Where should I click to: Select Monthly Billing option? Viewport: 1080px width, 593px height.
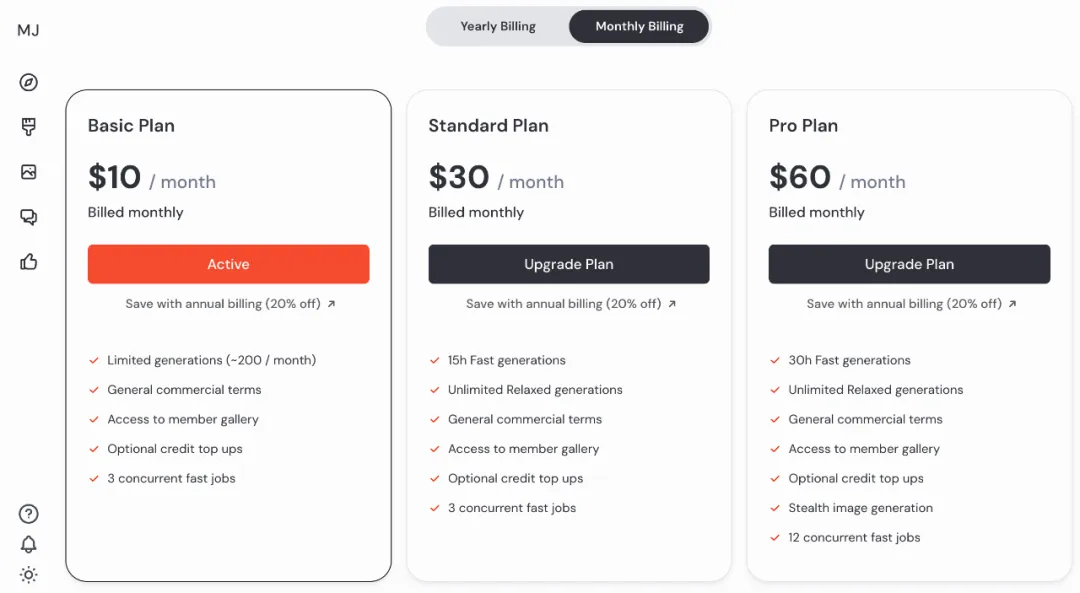point(639,26)
